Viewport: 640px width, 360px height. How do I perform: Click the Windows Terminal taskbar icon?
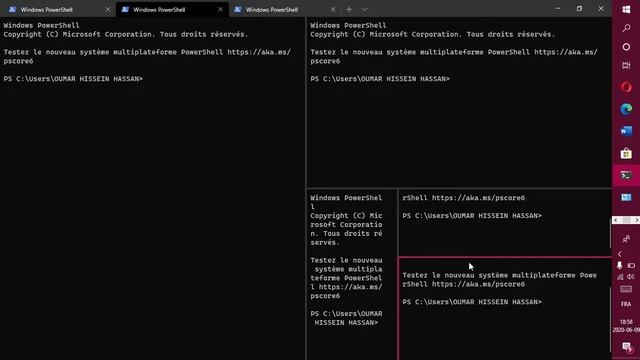coord(626,176)
